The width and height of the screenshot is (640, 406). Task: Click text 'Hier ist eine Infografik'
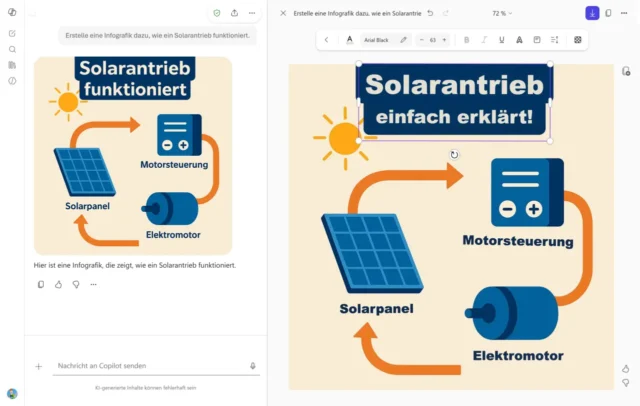(x=135, y=265)
